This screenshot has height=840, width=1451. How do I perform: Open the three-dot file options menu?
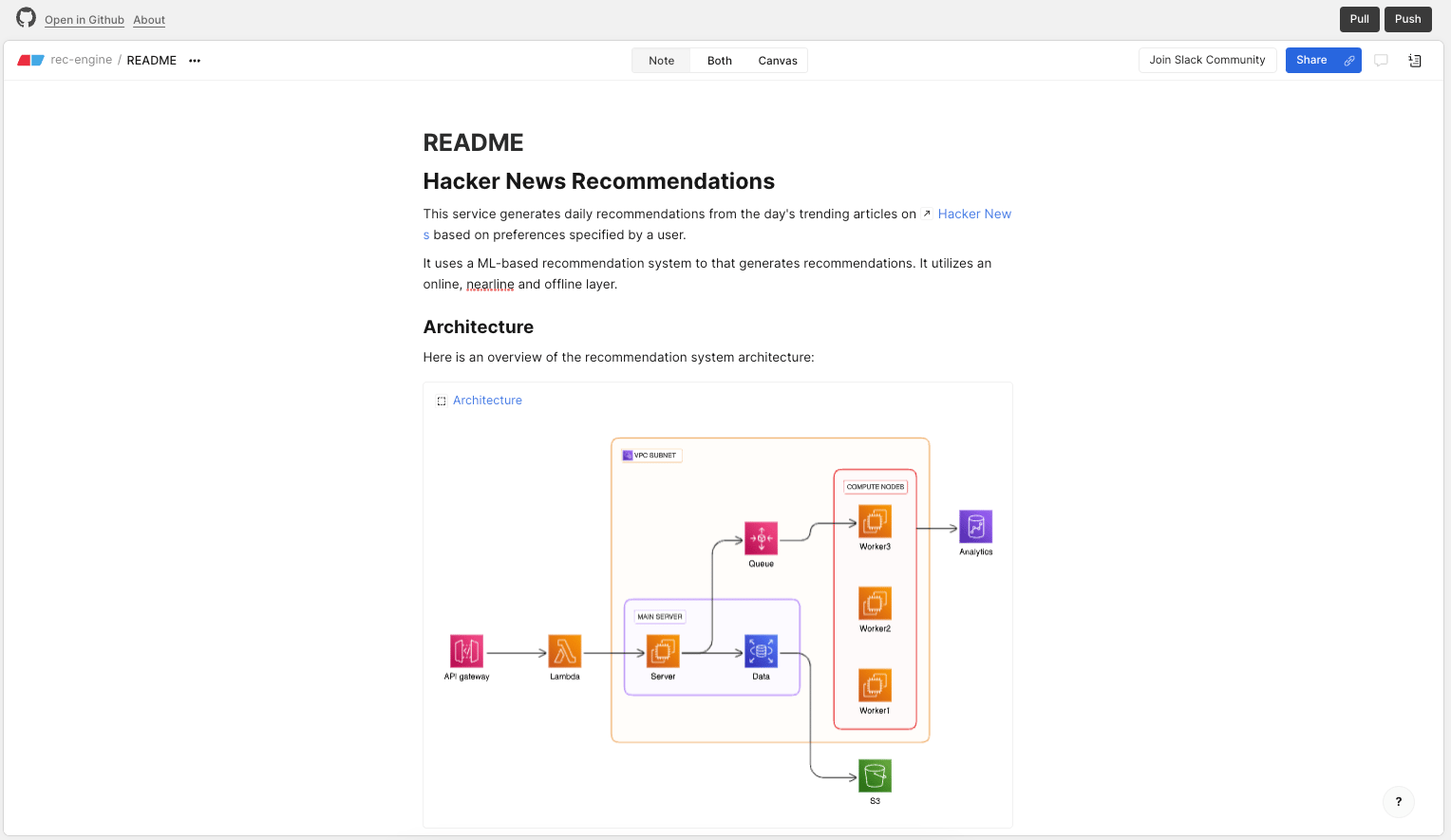tap(195, 61)
